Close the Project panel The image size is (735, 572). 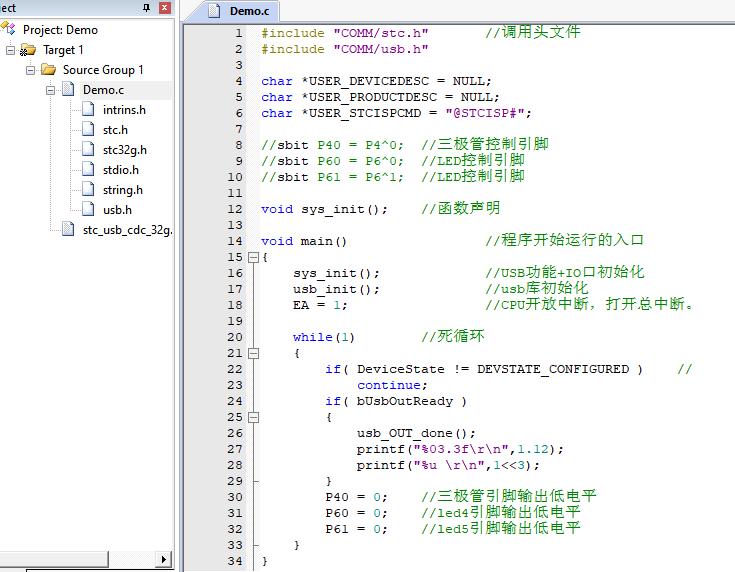pyautogui.click(x=165, y=8)
